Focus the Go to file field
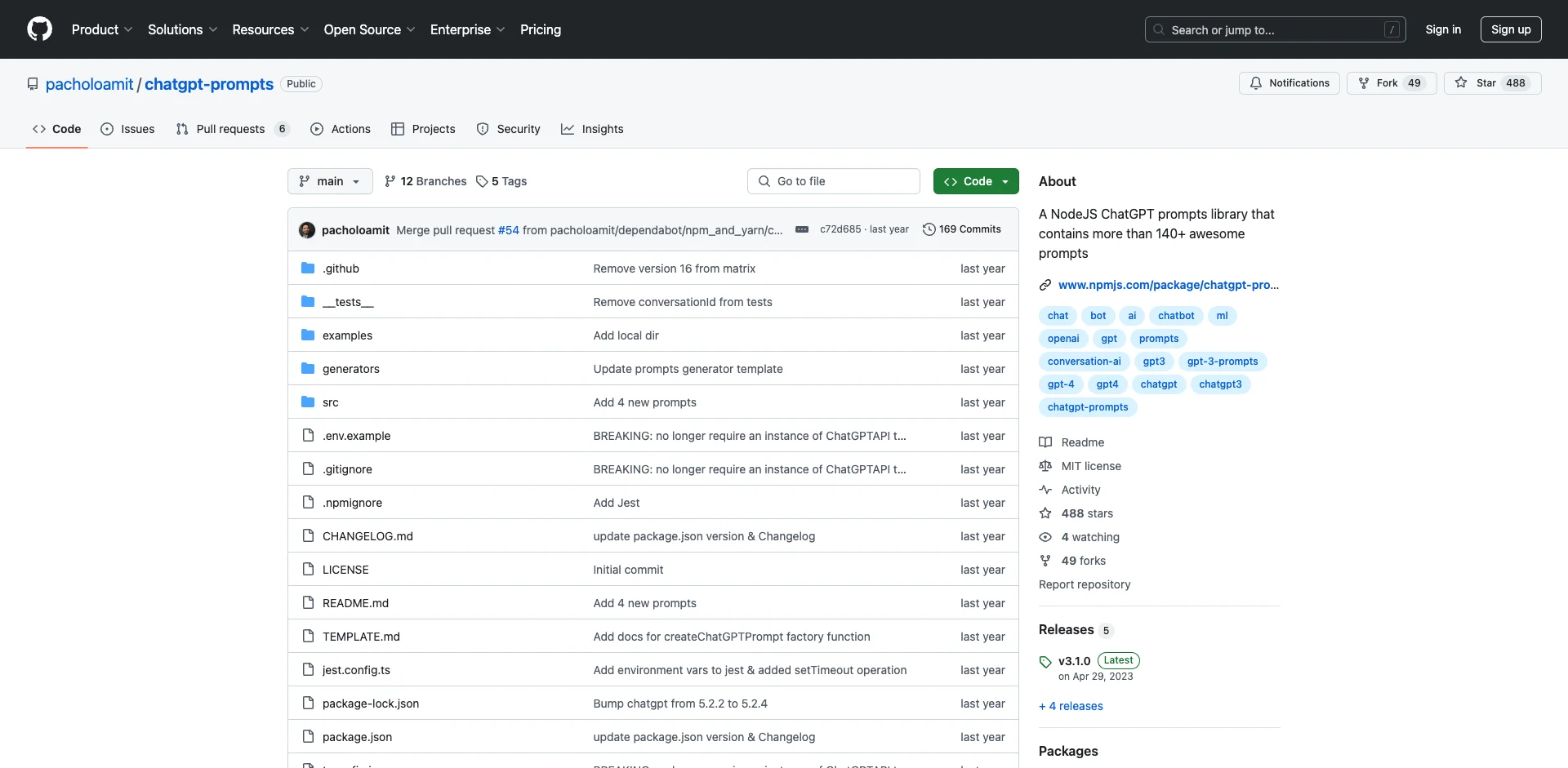Screen dimensions: 1568x768 [x=834, y=181]
